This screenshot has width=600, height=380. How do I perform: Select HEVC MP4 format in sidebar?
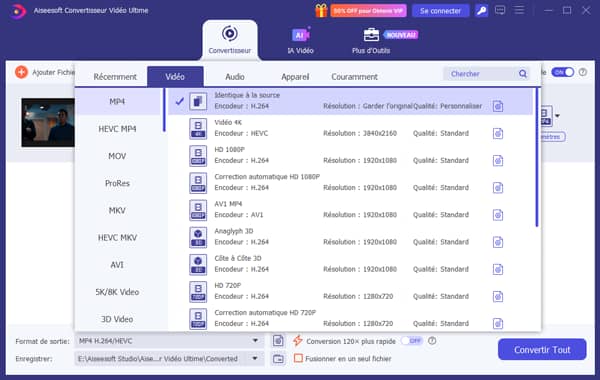(x=117, y=129)
